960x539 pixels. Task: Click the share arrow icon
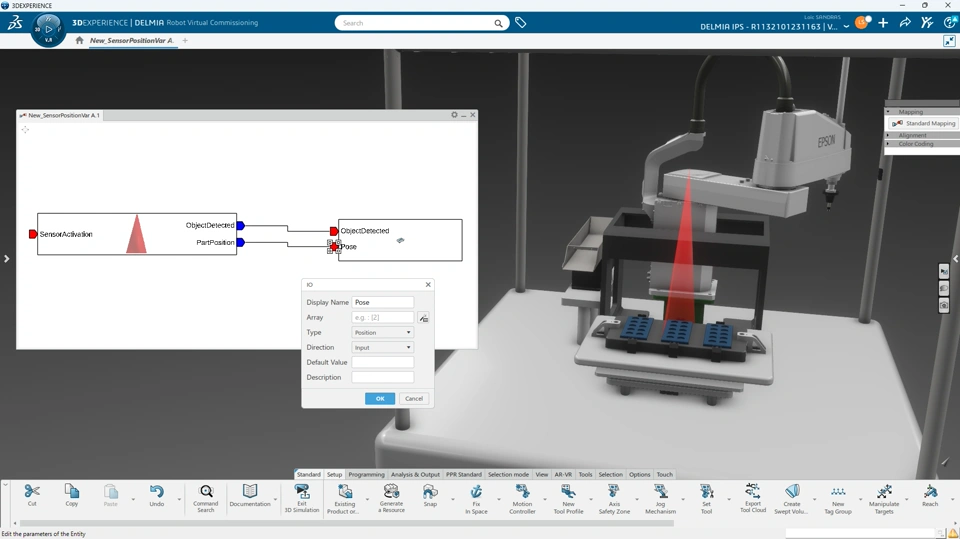point(905,23)
